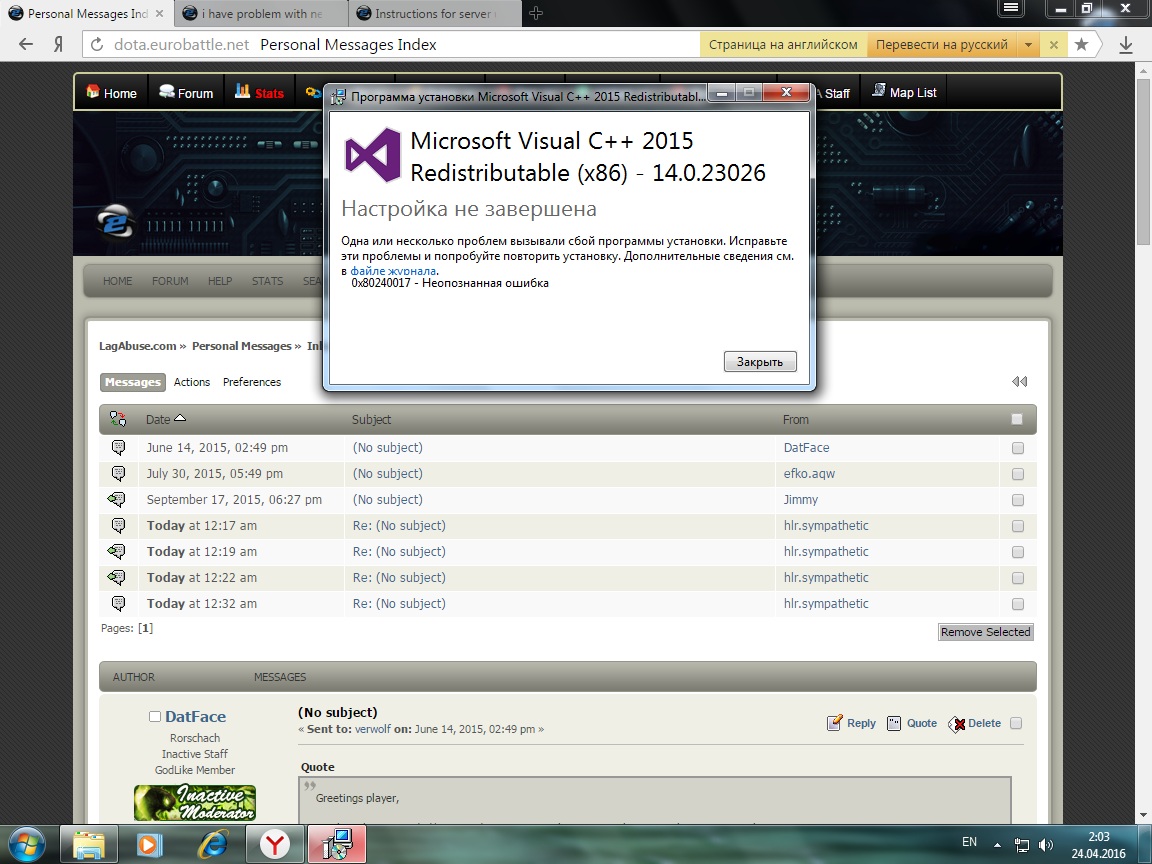Click verwolf recipient link
Screen dimensions: 1152x864
click(371, 730)
